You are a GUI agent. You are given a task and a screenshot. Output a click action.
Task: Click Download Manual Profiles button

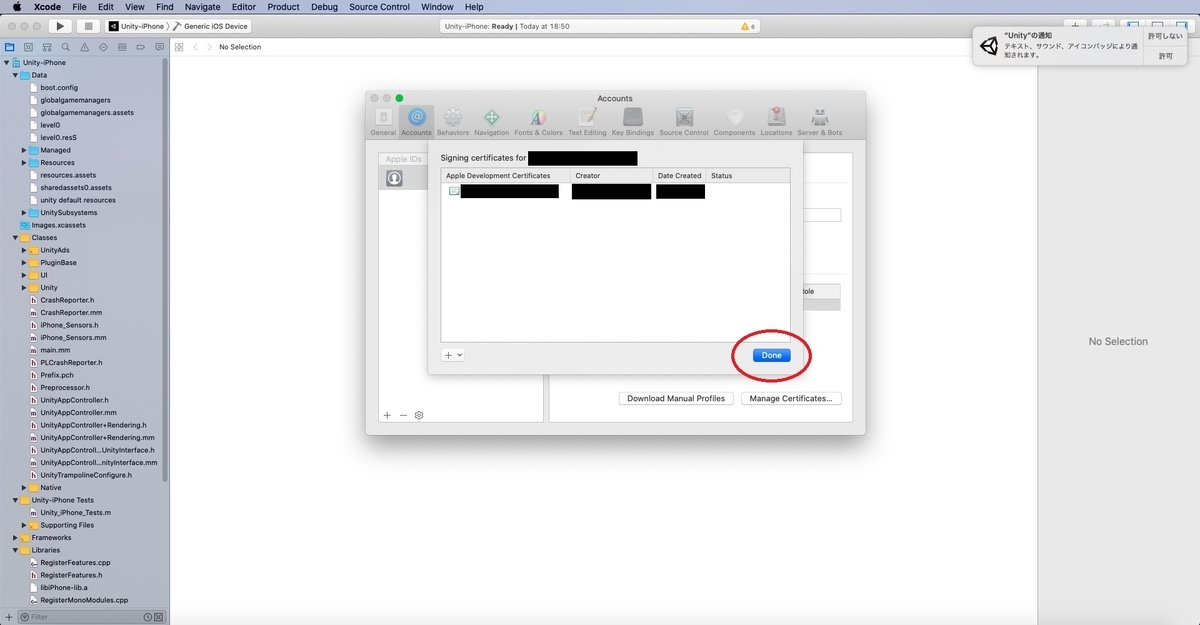click(x=676, y=398)
